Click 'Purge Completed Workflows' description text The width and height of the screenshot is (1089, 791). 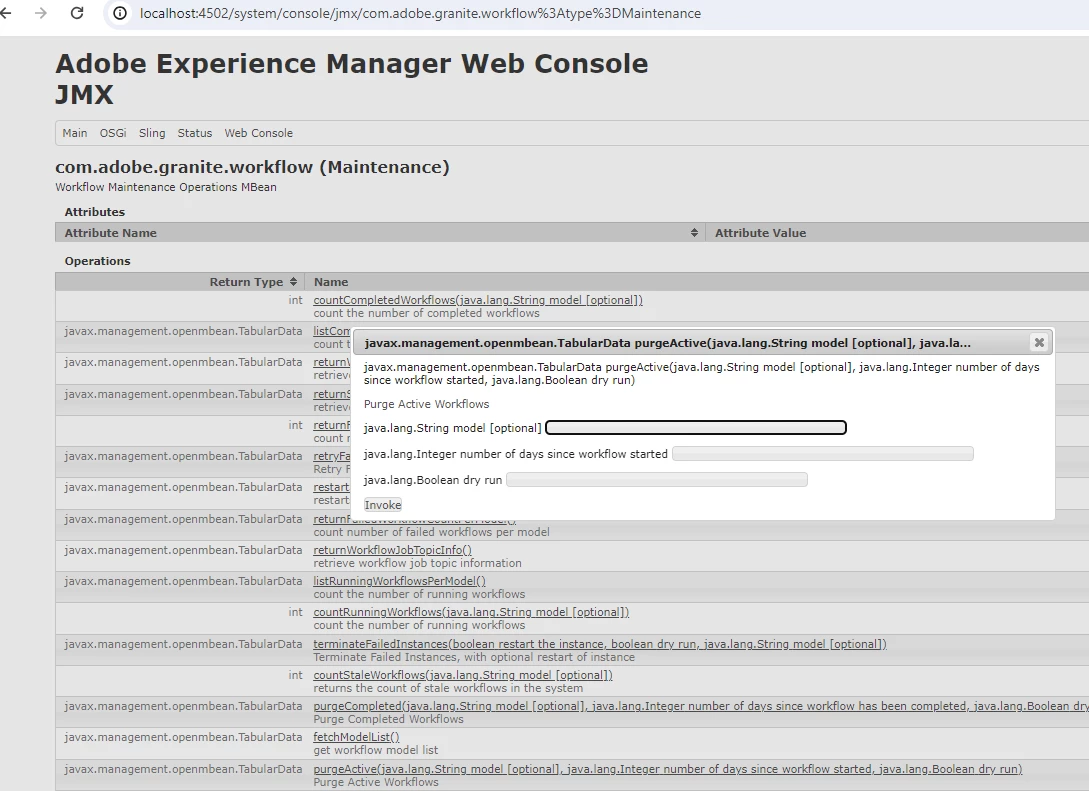[x=388, y=719]
